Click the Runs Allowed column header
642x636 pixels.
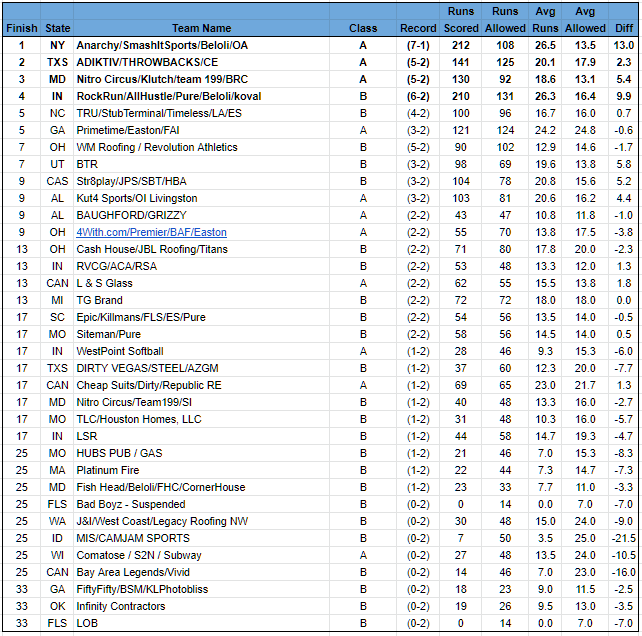tap(505, 20)
